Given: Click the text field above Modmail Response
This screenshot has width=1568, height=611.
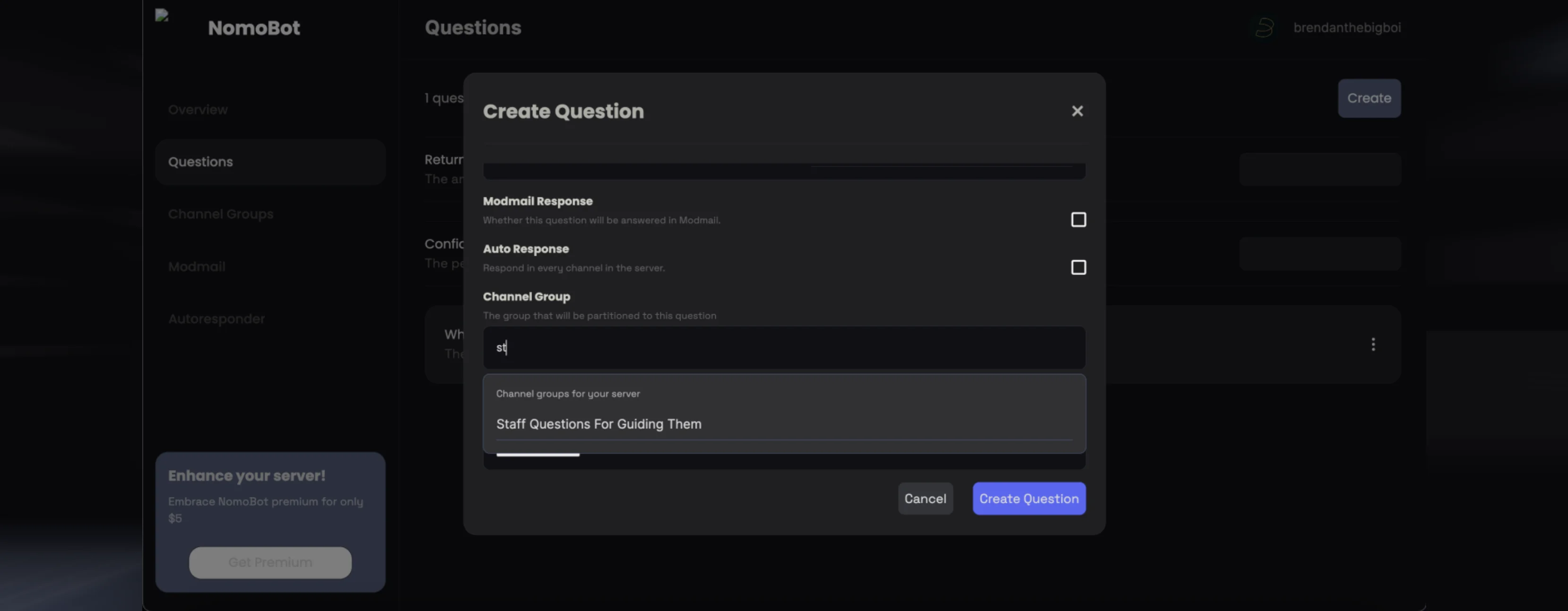Looking at the screenshot, I should (783, 171).
